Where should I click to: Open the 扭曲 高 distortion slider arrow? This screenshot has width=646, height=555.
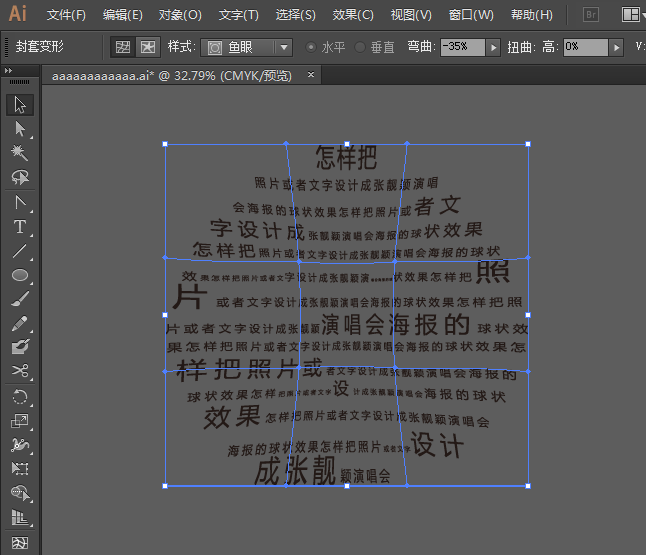(x=616, y=47)
